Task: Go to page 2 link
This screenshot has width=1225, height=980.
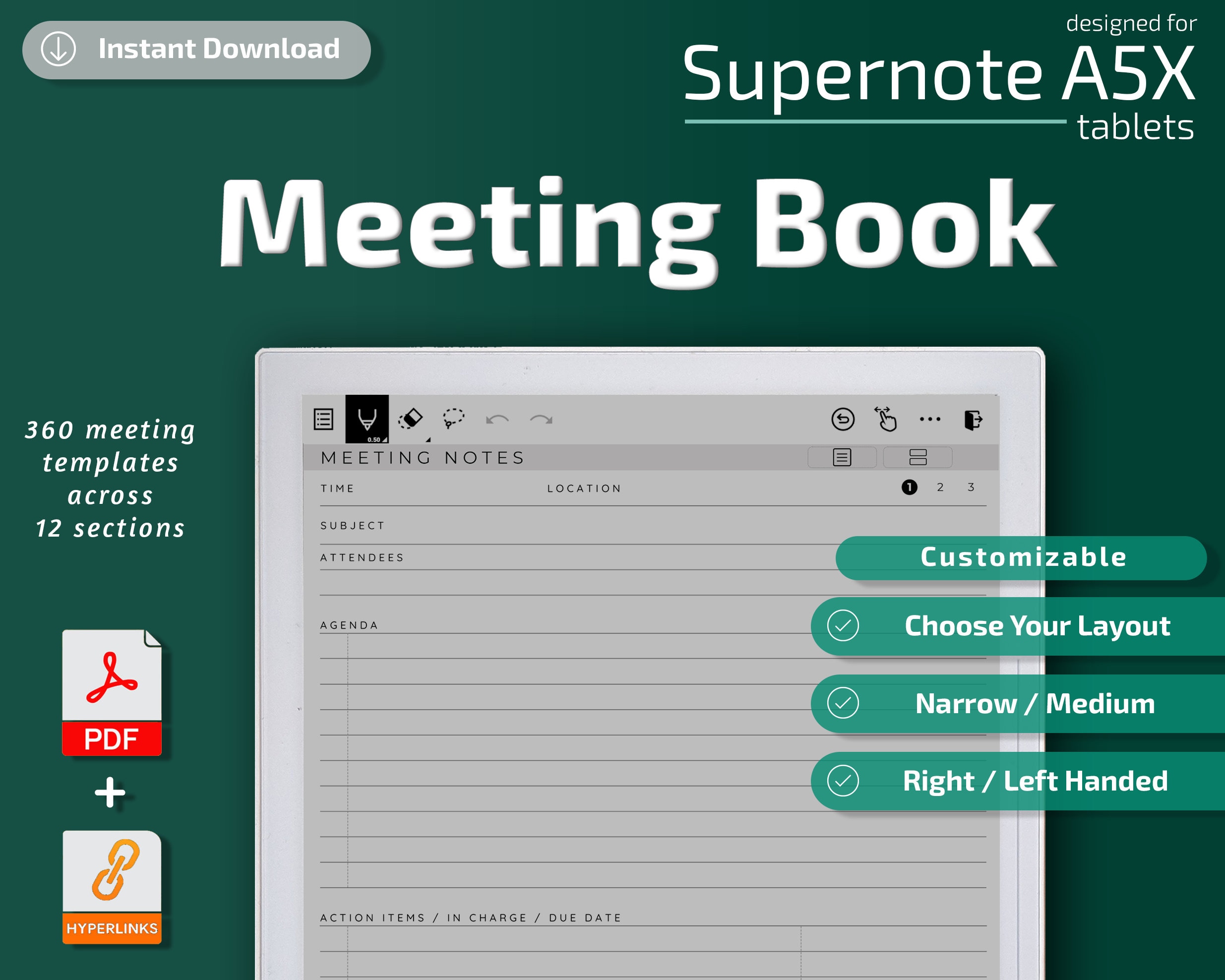Action: [x=940, y=488]
